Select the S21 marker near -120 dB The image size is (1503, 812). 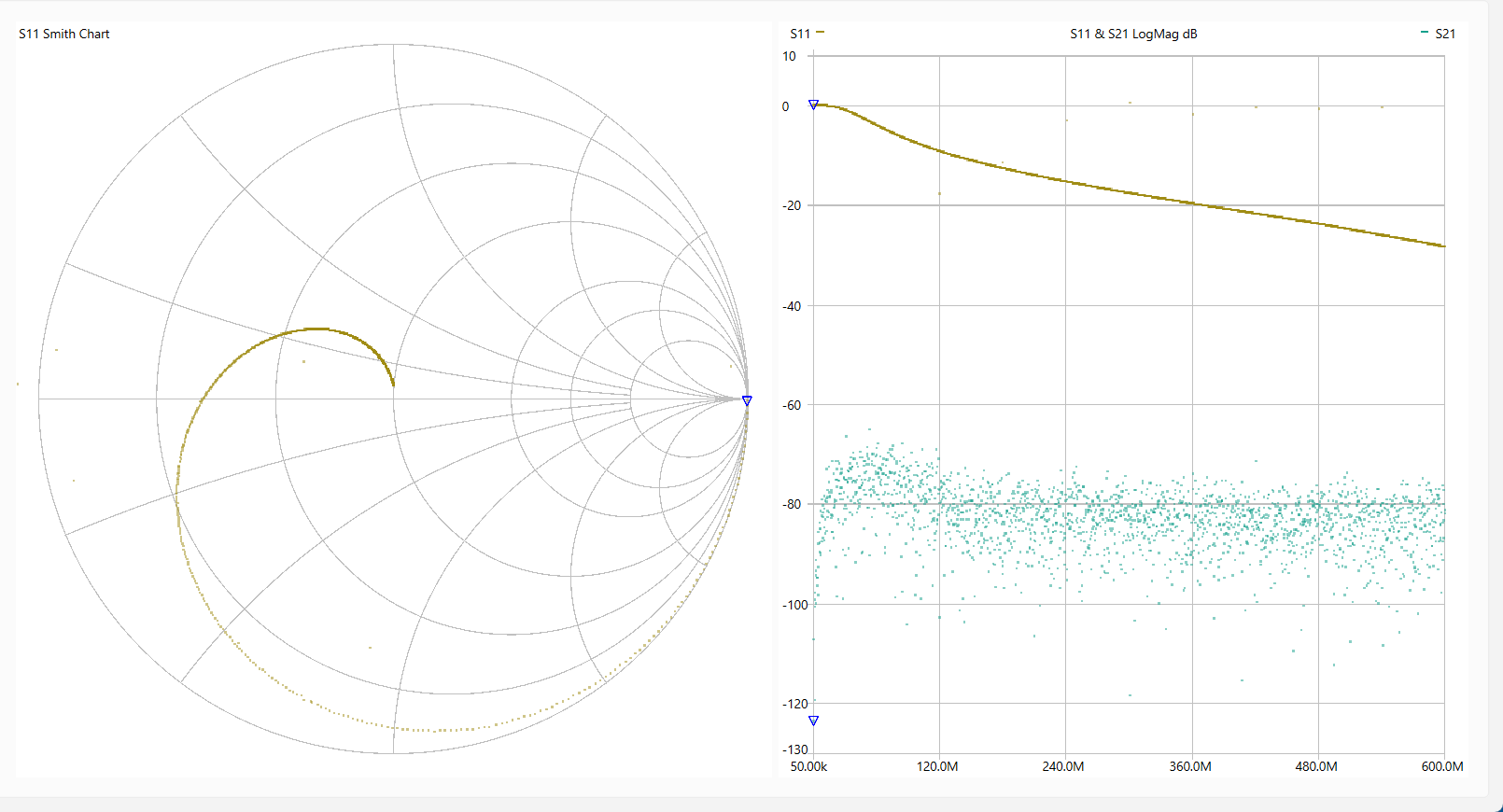(x=813, y=721)
